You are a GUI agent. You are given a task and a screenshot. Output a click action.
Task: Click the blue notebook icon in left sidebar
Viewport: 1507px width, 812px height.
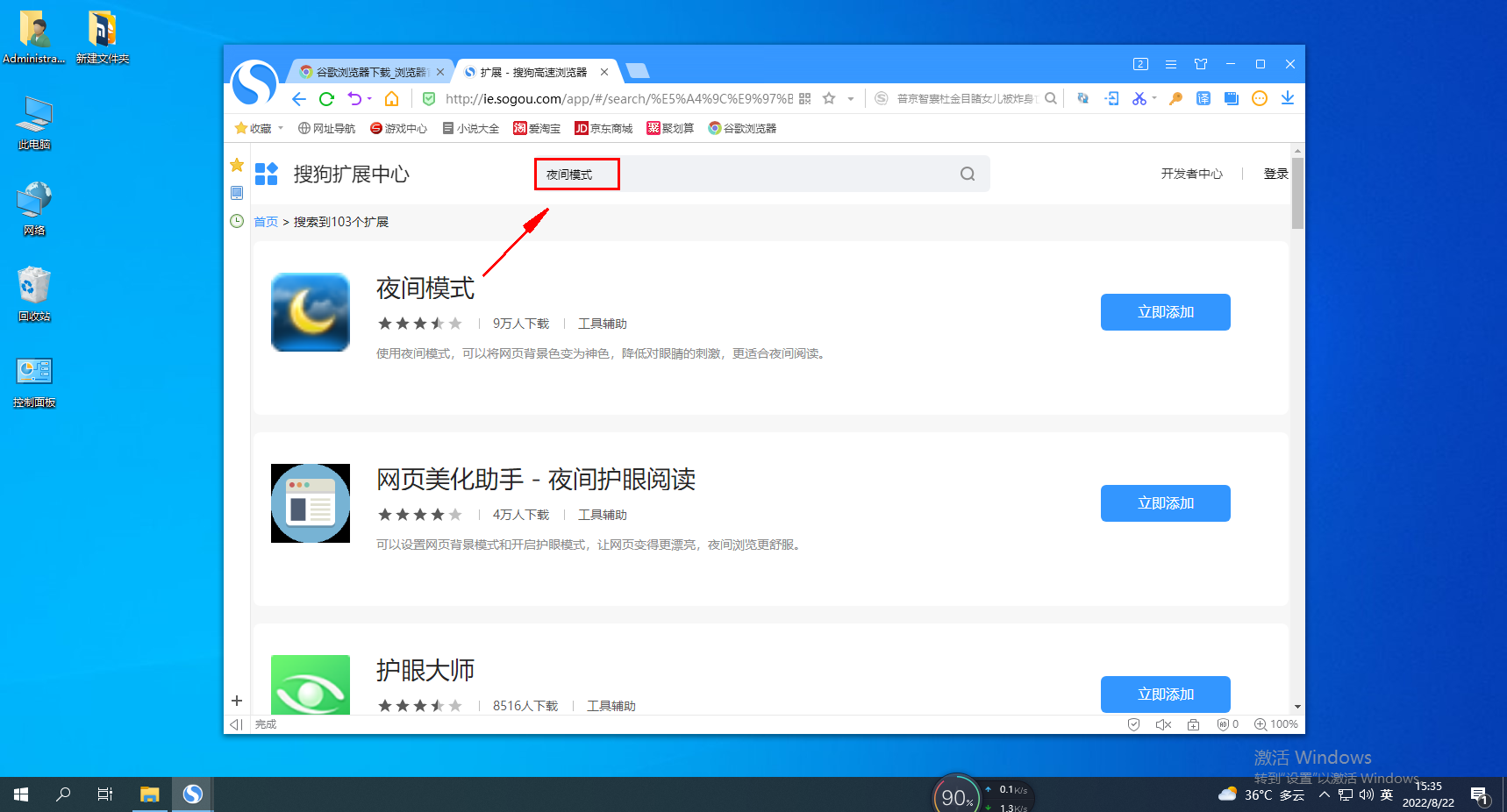tap(237, 193)
